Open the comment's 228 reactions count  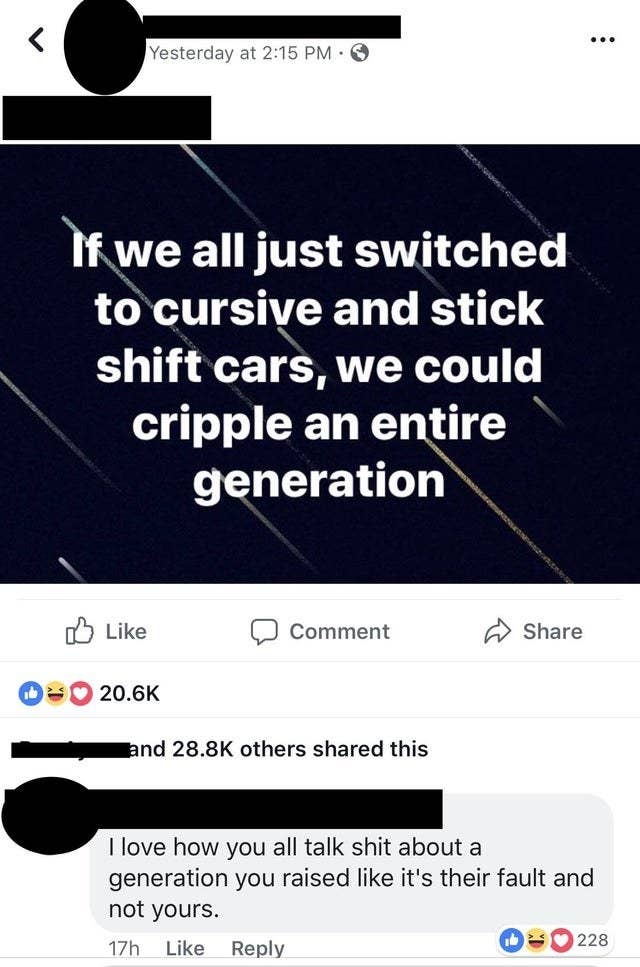coord(593,940)
